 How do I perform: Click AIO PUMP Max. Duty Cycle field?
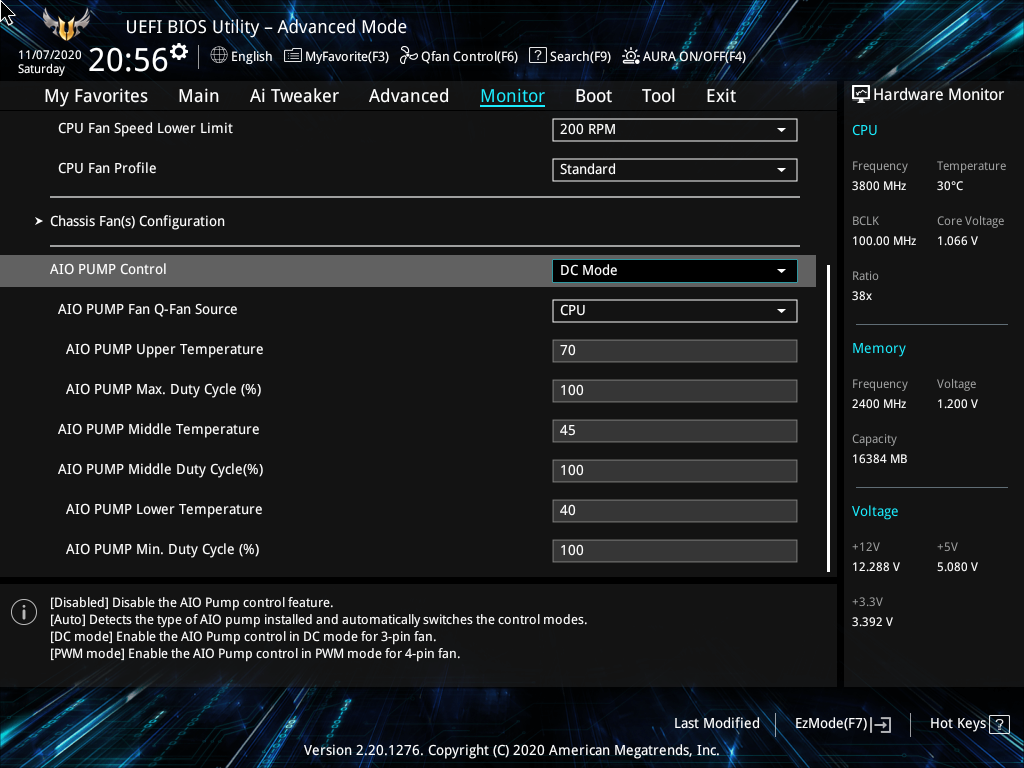point(675,391)
